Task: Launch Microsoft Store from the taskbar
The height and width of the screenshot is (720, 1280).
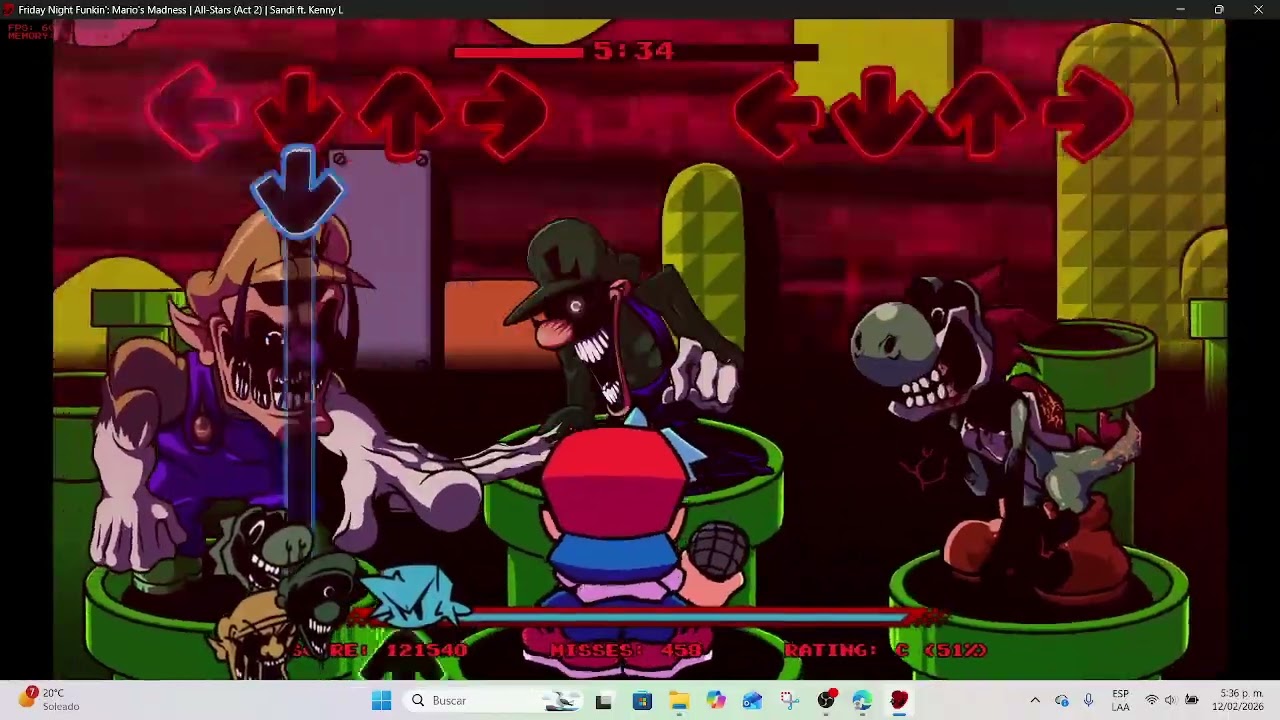Action: click(x=642, y=701)
